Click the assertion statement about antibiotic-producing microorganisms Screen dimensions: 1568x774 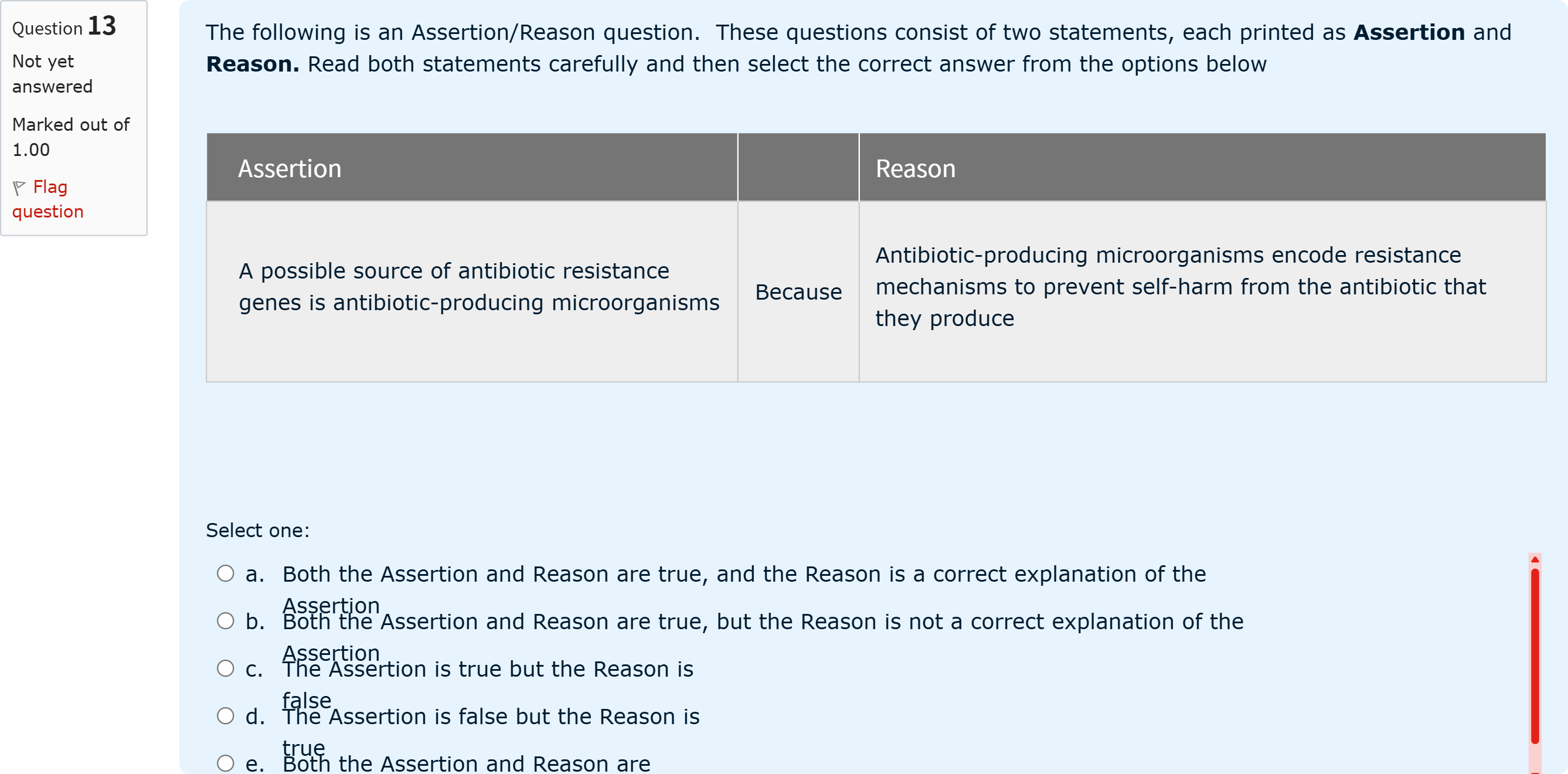(478, 286)
